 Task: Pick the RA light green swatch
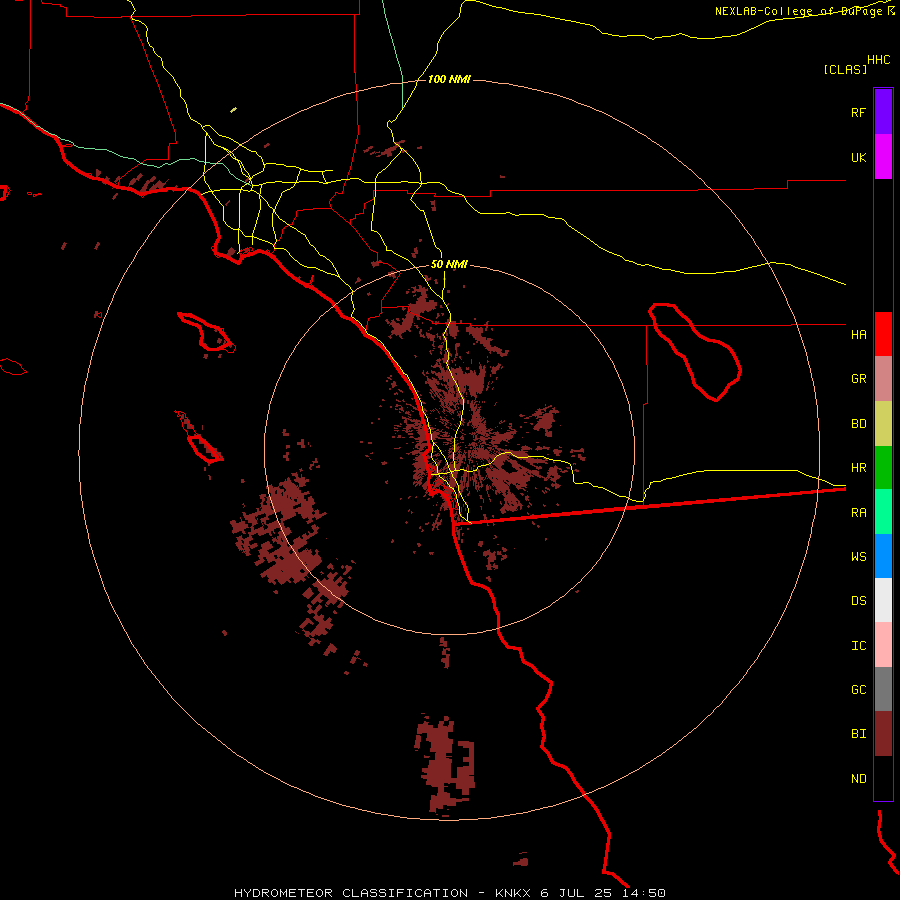click(x=883, y=512)
